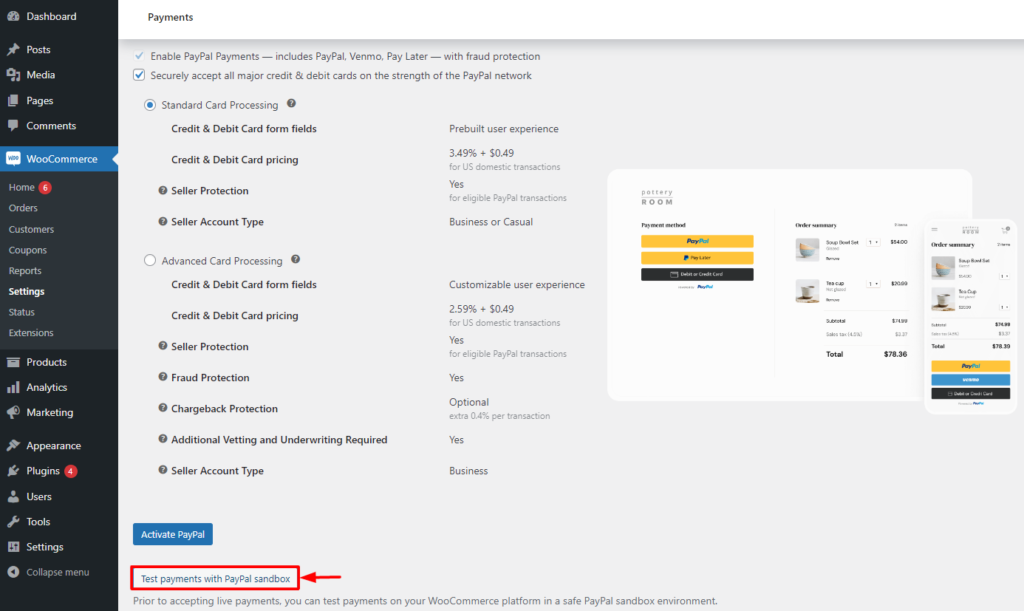Select the WooCommerce logo icon
This screenshot has width=1024, height=611.
click(14, 158)
